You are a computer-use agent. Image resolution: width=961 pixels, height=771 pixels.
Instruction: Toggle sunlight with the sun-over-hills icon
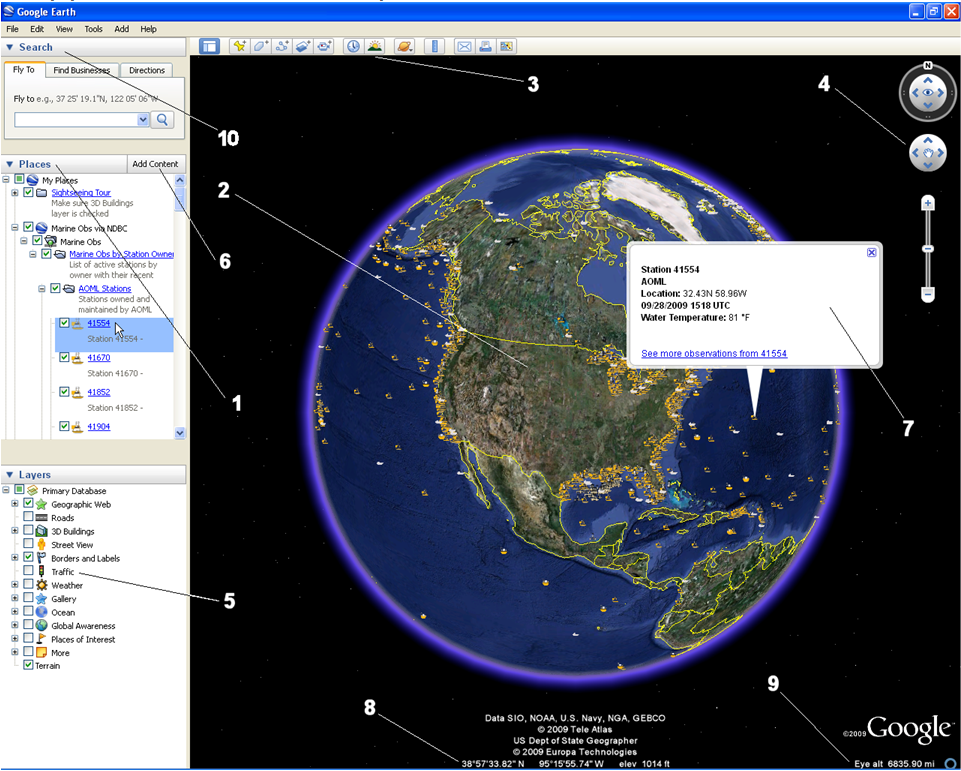pyautogui.click(x=374, y=47)
